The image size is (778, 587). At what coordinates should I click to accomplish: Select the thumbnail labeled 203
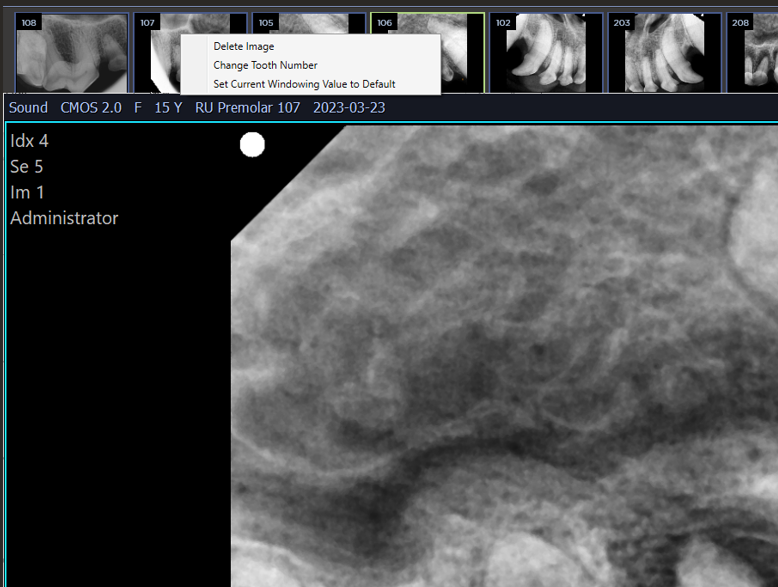click(x=664, y=54)
